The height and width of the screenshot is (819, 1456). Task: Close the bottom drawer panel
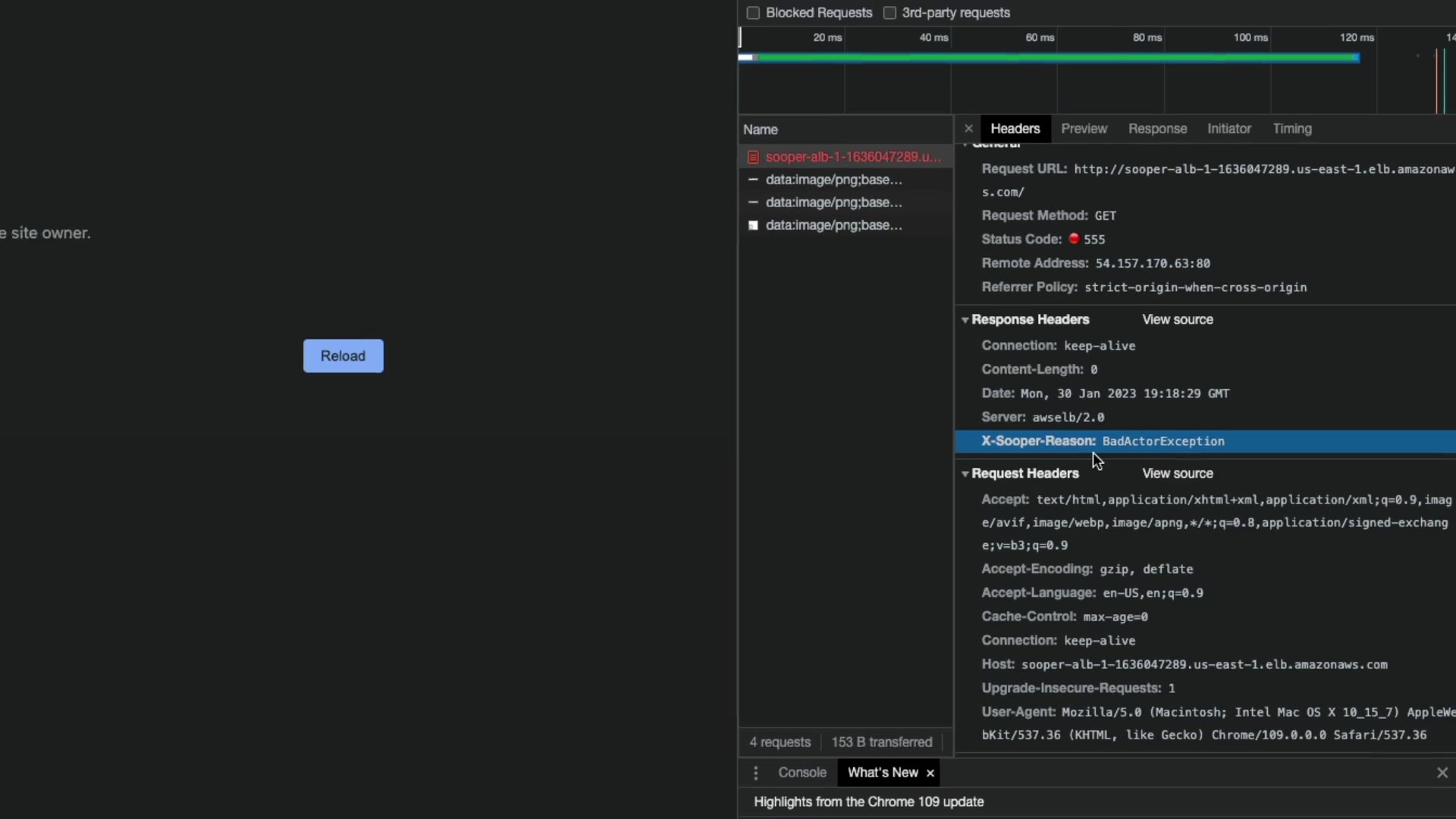pyautogui.click(x=1442, y=773)
